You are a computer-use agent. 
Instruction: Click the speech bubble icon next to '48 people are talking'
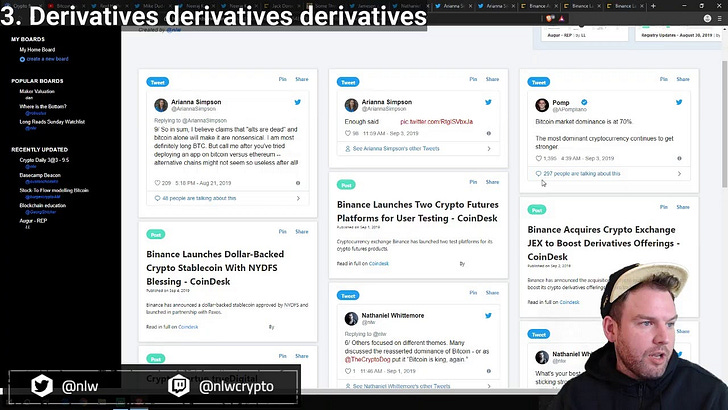157,198
